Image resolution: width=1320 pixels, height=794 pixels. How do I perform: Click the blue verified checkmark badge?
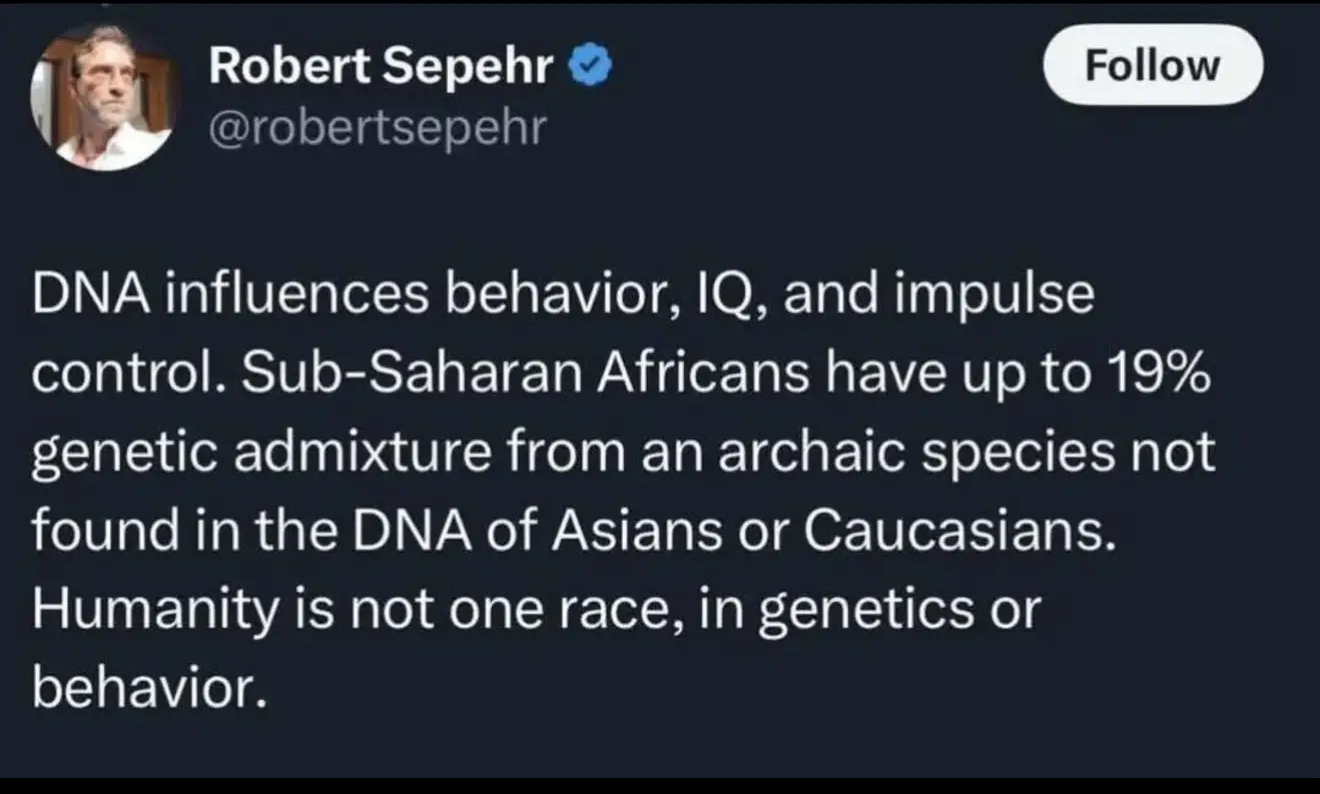click(591, 67)
